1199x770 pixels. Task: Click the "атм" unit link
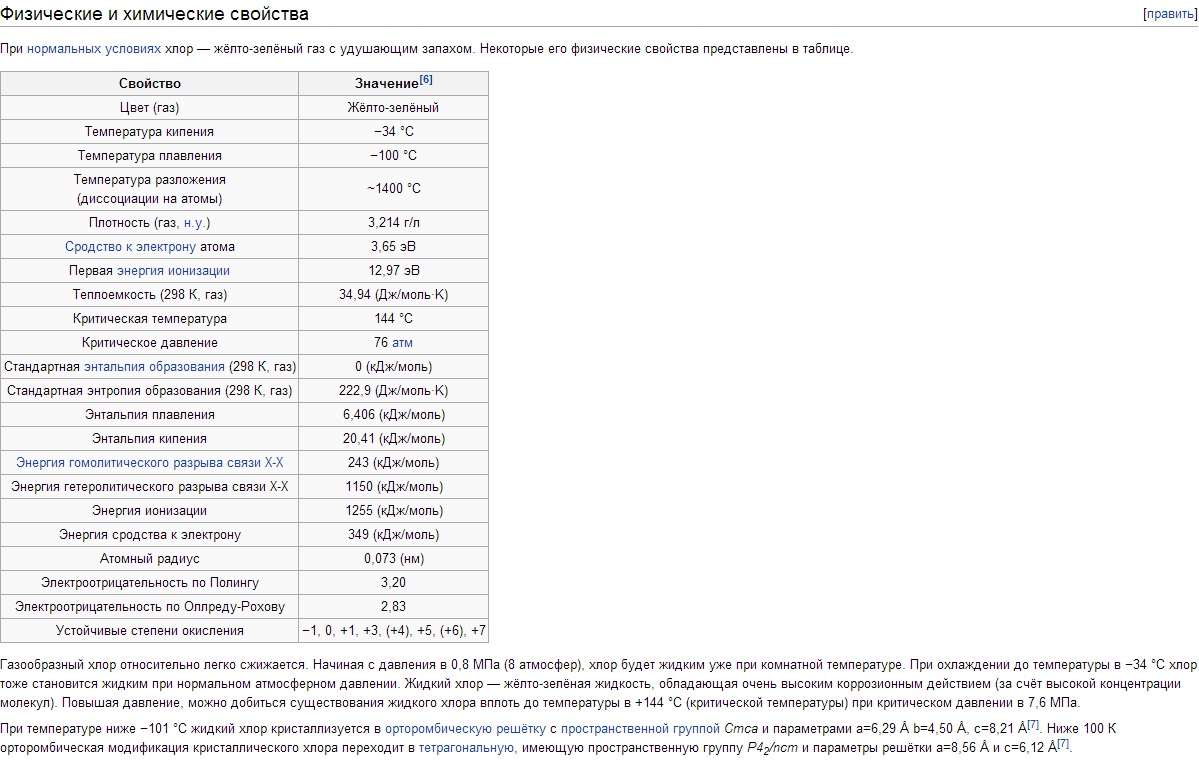coord(402,343)
